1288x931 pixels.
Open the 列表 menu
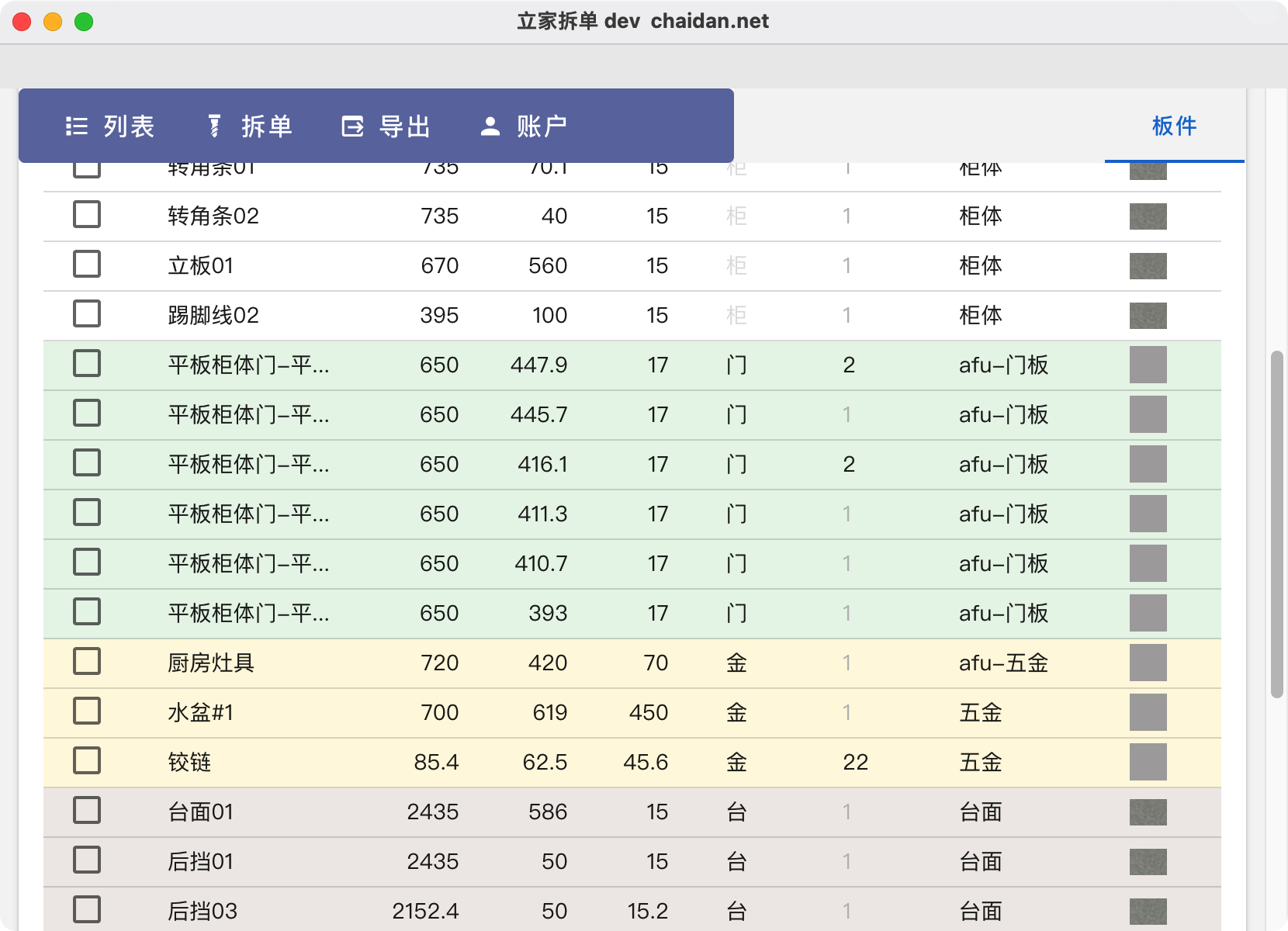[x=110, y=126]
